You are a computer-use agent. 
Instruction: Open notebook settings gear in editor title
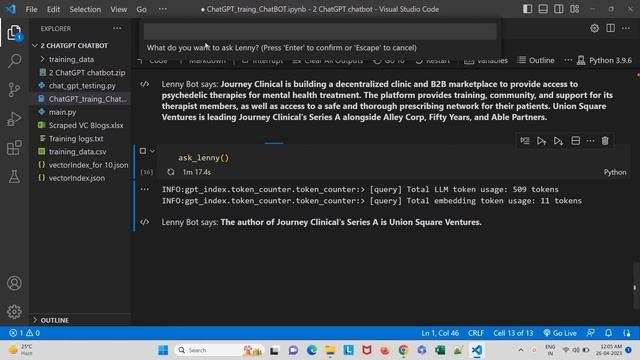coord(594,28)
